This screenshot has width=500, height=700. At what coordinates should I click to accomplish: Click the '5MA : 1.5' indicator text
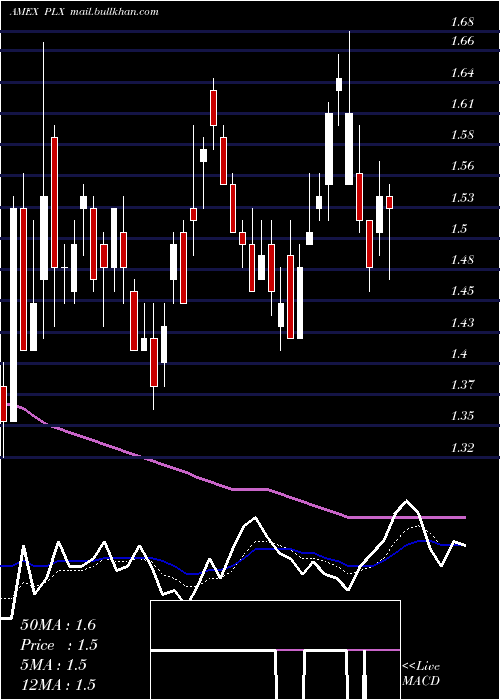click(x=54, y=665)
